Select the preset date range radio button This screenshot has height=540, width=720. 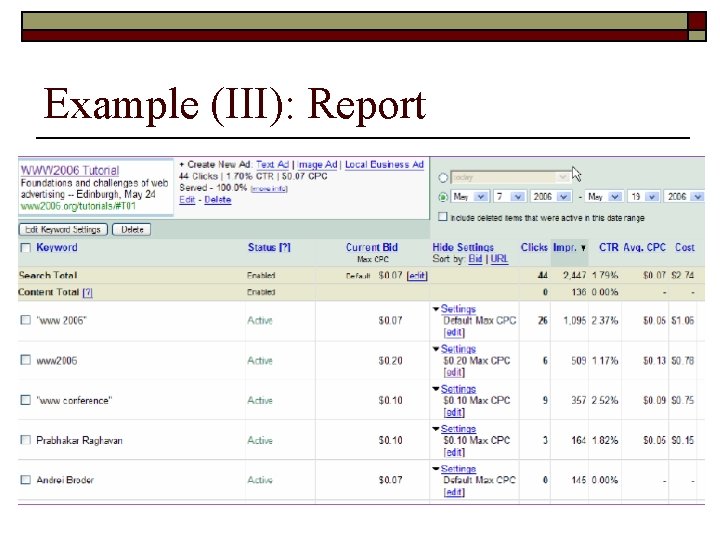(x=443, y=178)
